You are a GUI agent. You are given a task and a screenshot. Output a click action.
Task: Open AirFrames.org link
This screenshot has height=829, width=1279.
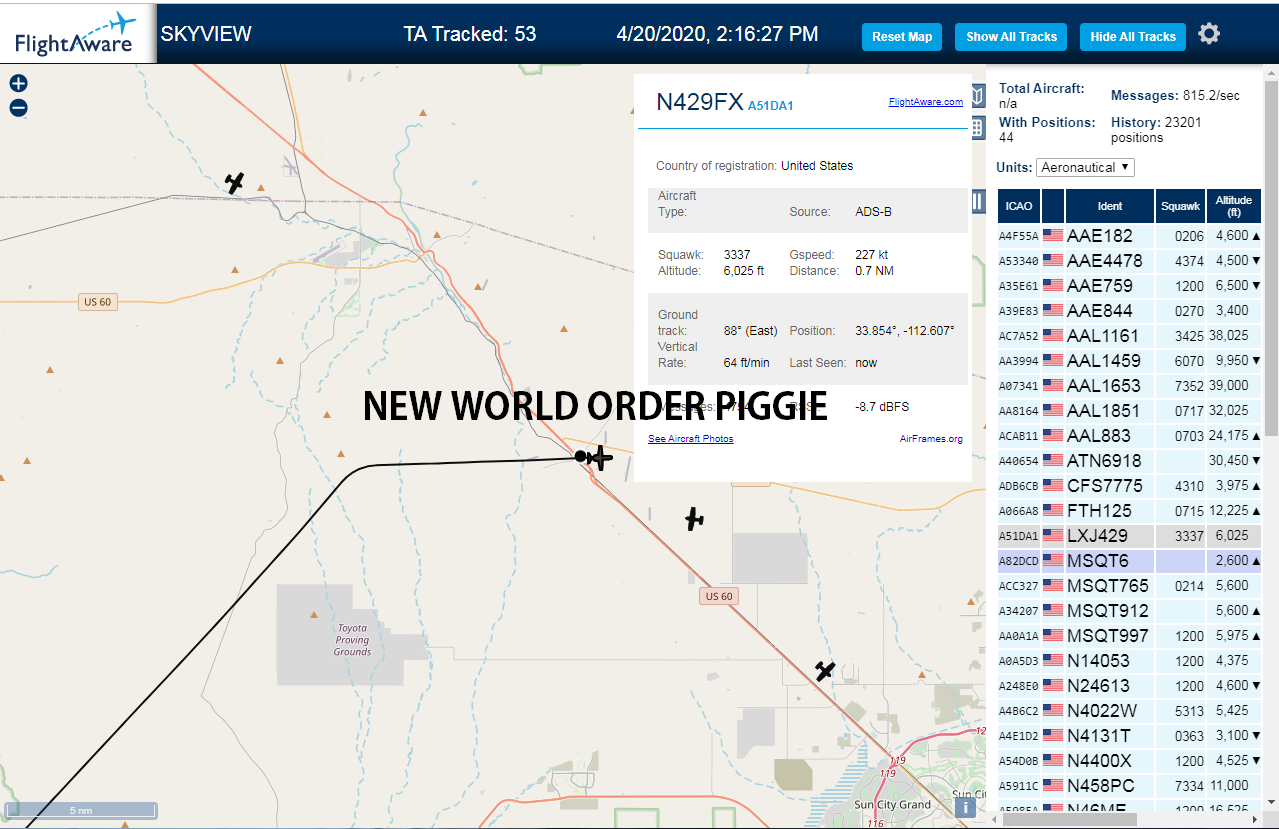tap(931, 439)
